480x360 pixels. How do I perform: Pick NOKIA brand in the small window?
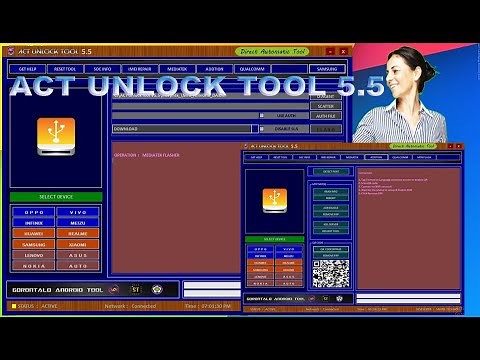[x=260, y=284]
